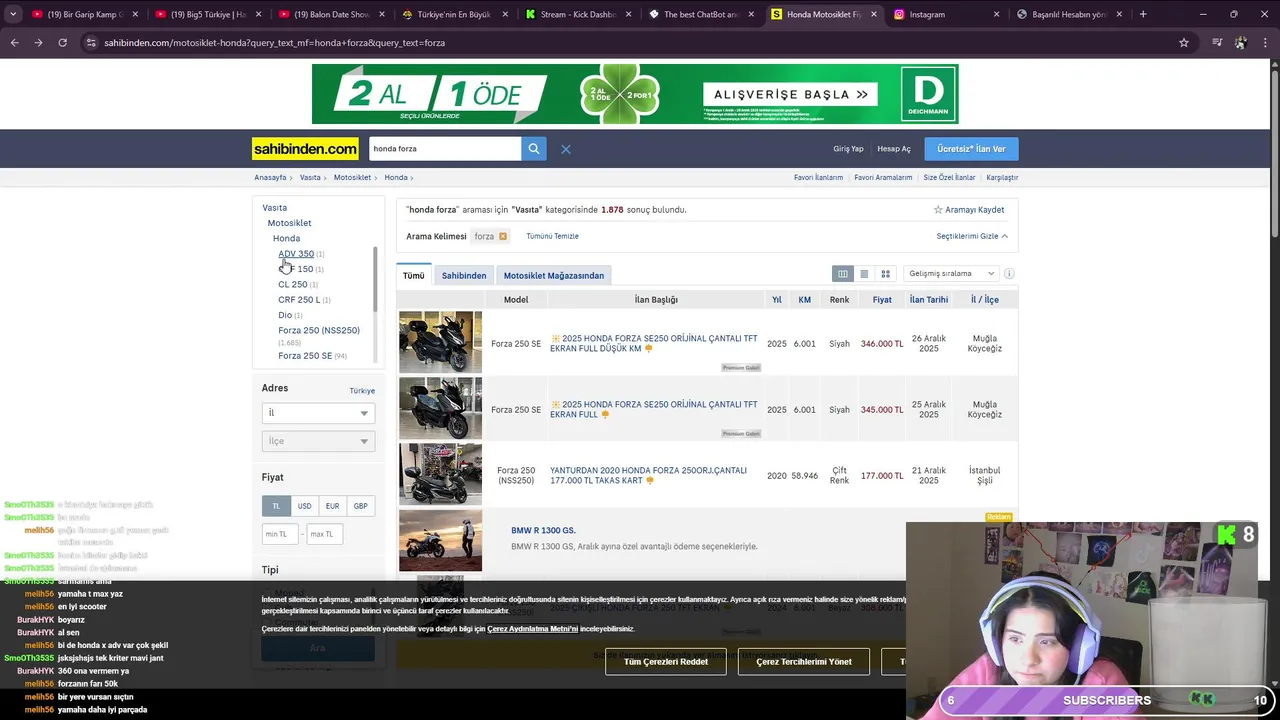Screen dimensions: 1280x720
Task: Open the Karşılaştır link
Action: point(1002,177)
